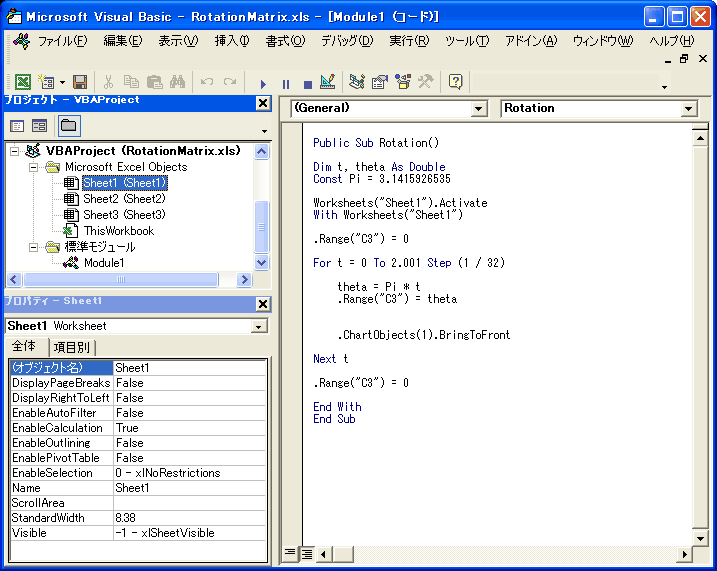Open the Insert object dropdown arrow in toolbar
The height and width of the screenshot is (571, 717).
click(62, 83)
